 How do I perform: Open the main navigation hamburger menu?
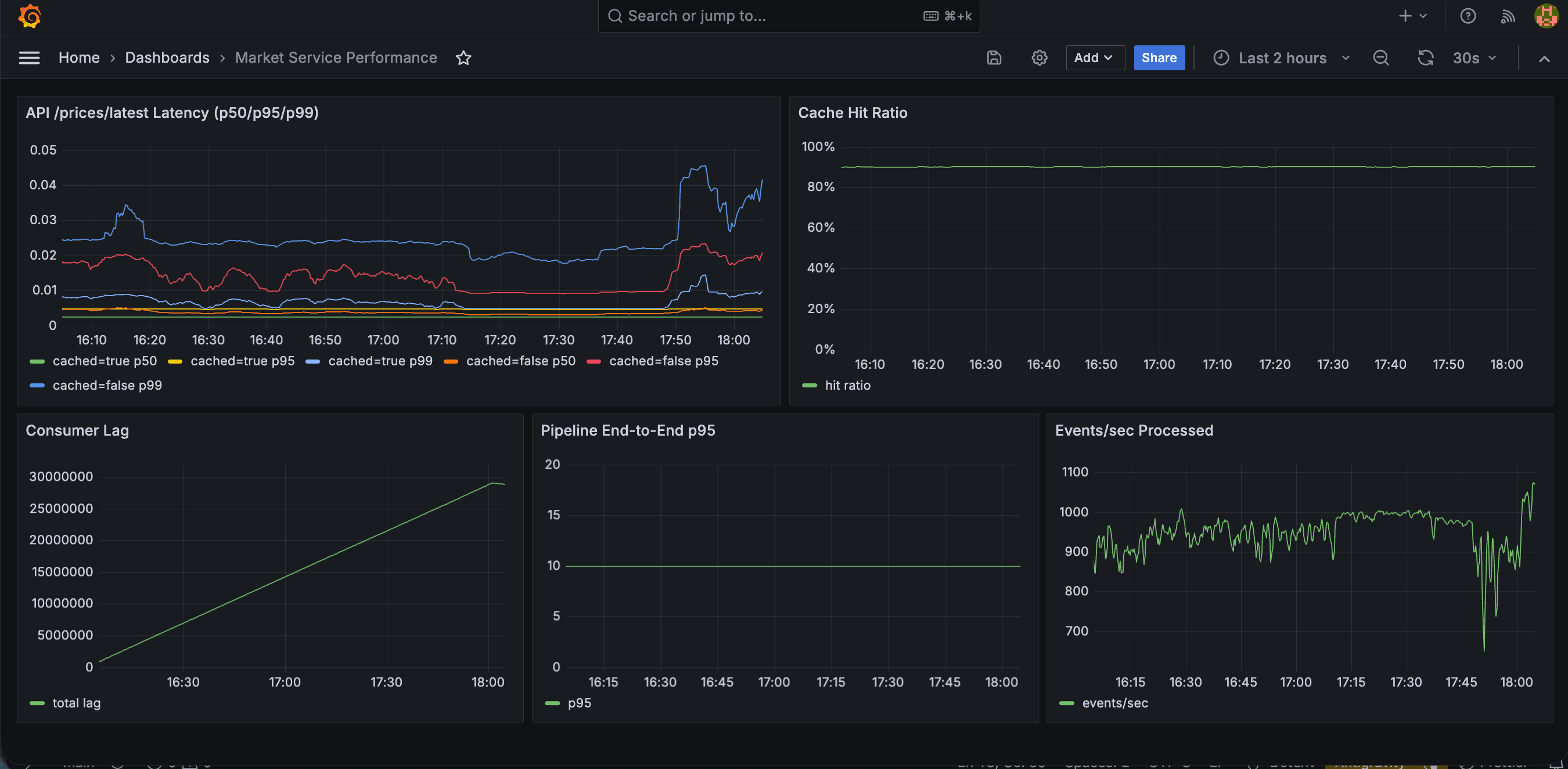29,58
